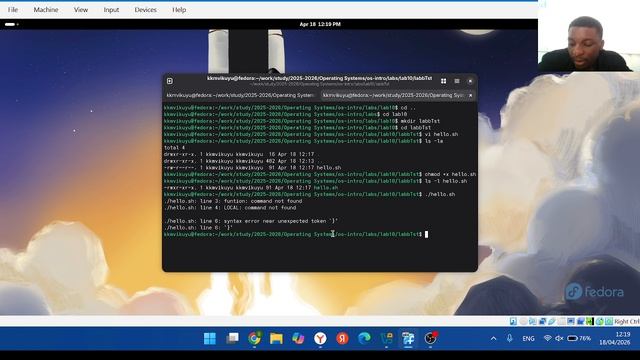Open Google Chrome from the taskbar
This screenshot has width=640, height=360.
(x=254, y=338)
